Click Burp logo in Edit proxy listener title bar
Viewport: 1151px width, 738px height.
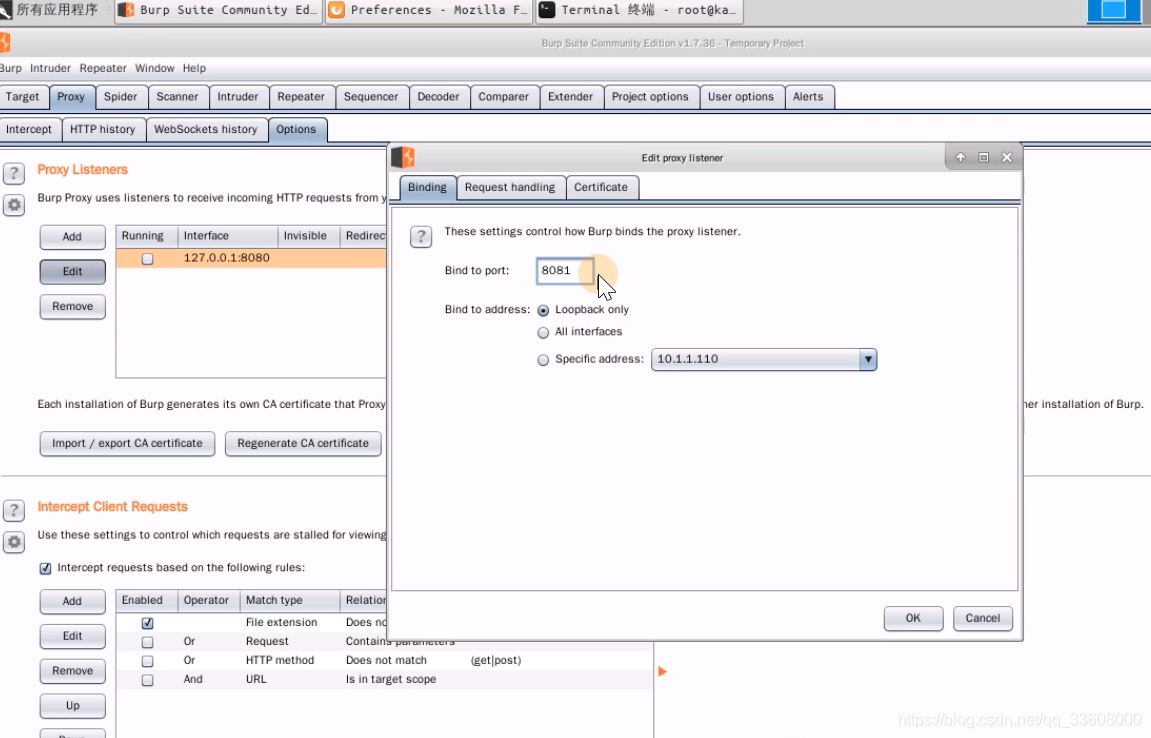point(403,157)
